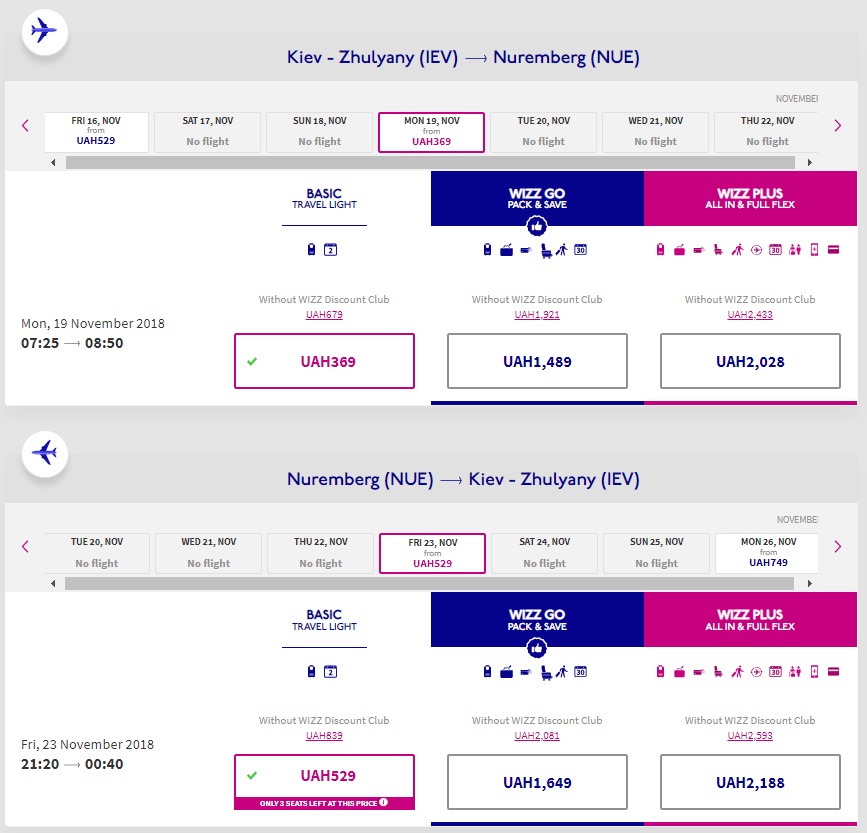
Task: Click the credit card icon under outbound WIZZ PLUS
Action: click(833, 250)
